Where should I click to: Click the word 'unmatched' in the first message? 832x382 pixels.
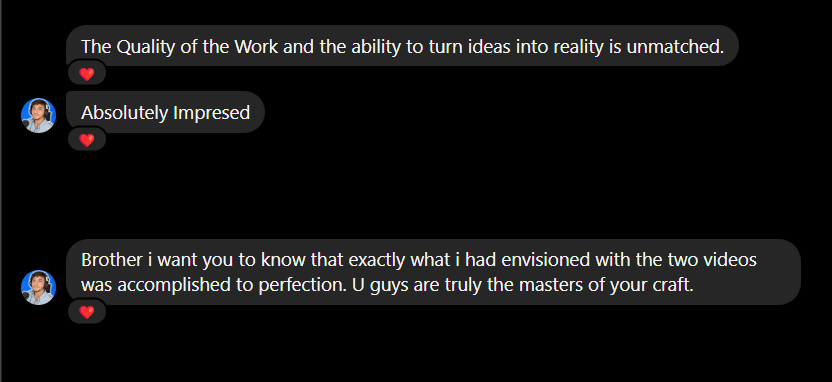click(x=675, y=47)
